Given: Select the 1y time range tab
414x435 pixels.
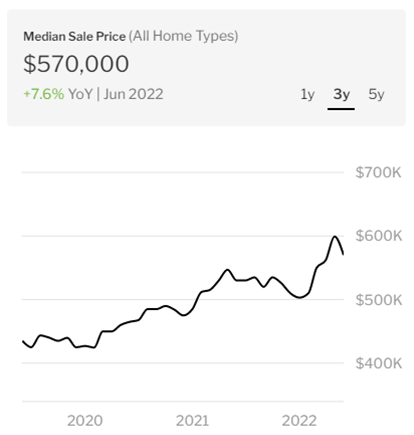Looking at the screenshot, I should [307, 95].
